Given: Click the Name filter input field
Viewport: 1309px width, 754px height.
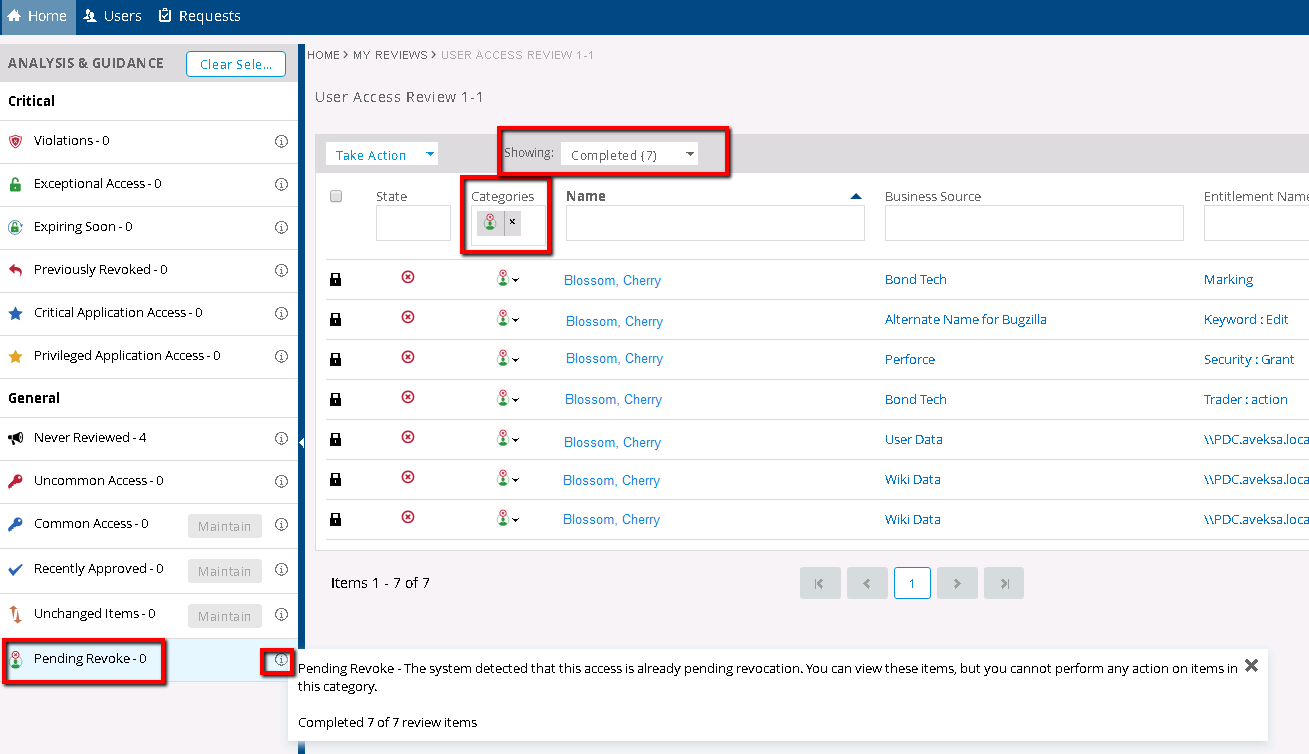Looking at the screenshot, I should tap(714, 224).
